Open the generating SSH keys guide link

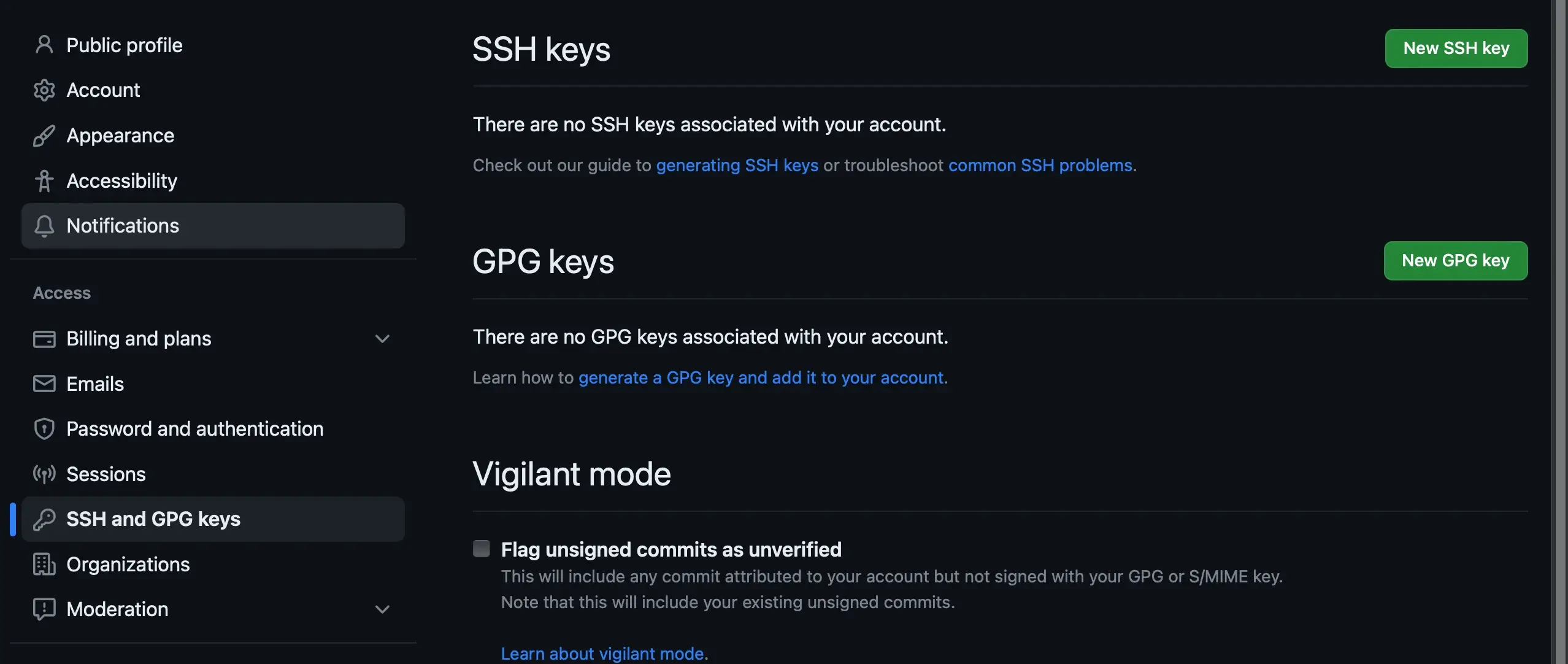pyautogui.click(x=737, y=165)
